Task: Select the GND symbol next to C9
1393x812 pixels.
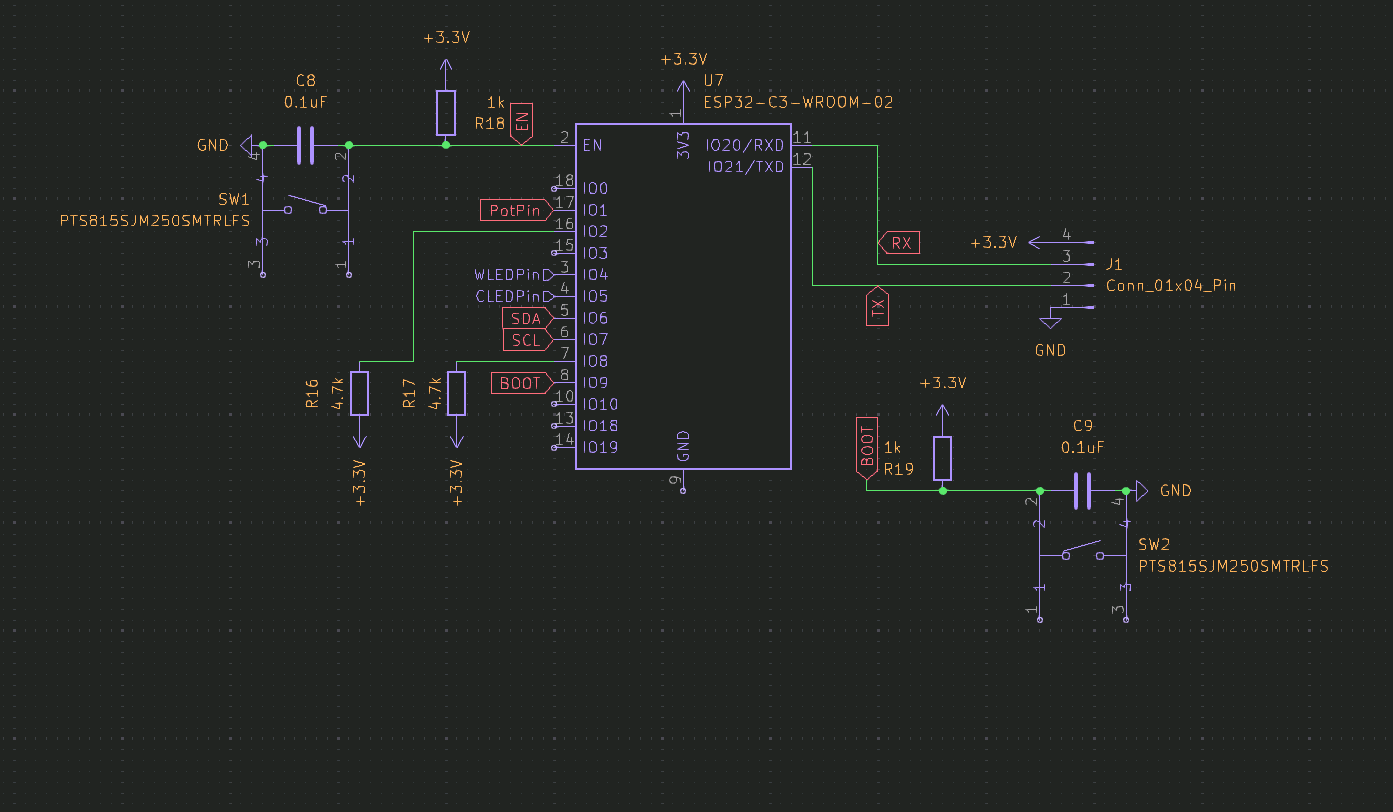Action: (x=1141, y=491)
